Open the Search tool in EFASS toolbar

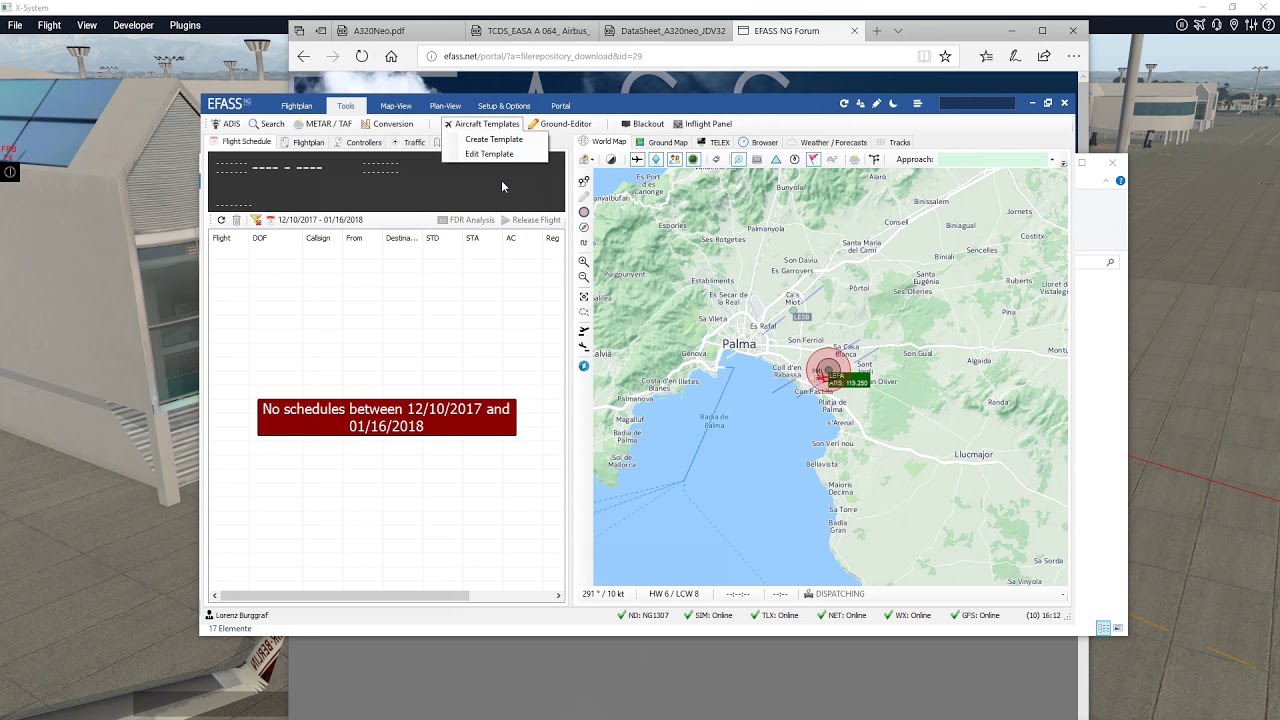(266, 124)
